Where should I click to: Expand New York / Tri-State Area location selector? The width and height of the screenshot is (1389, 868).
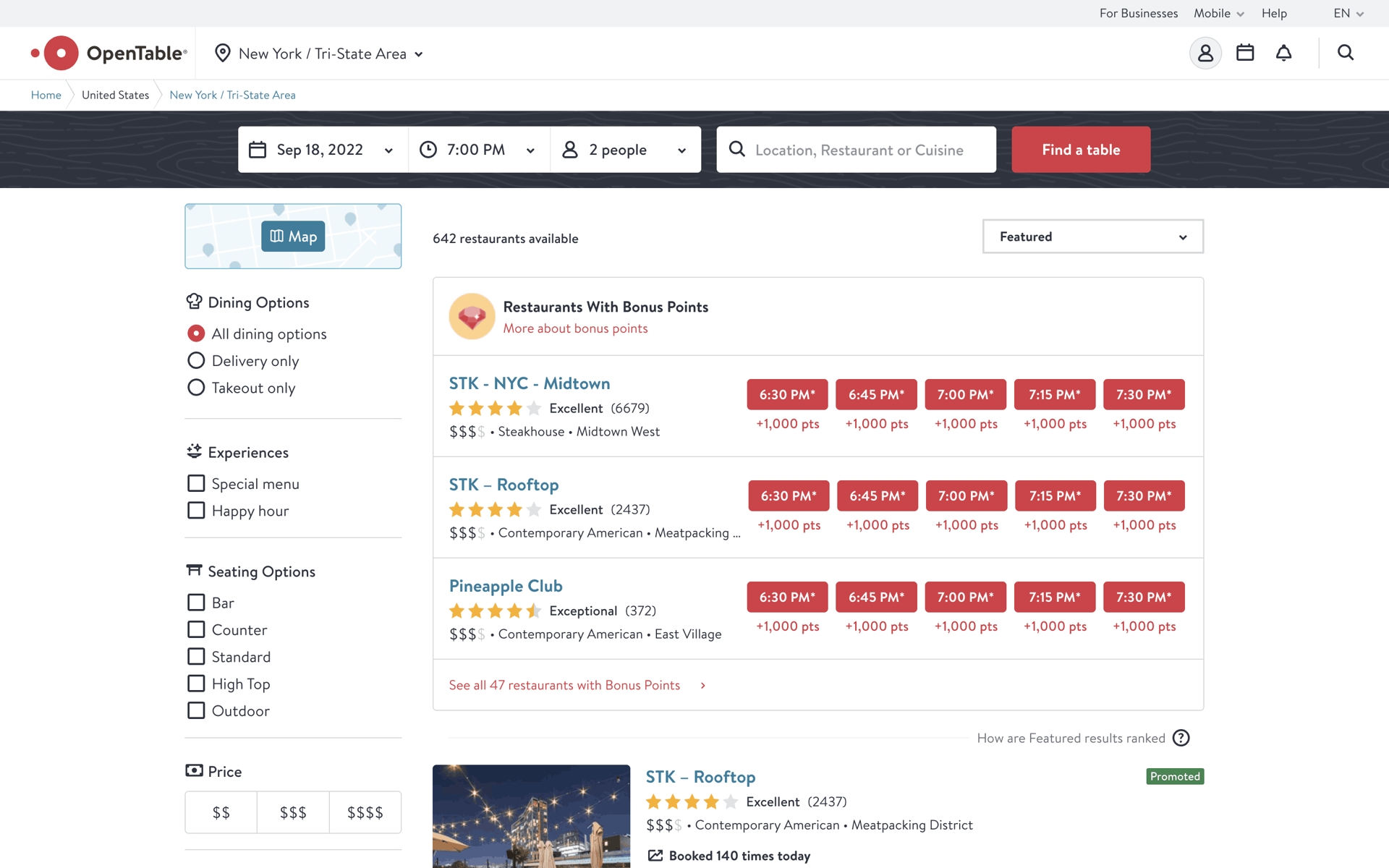coord(319,54)
